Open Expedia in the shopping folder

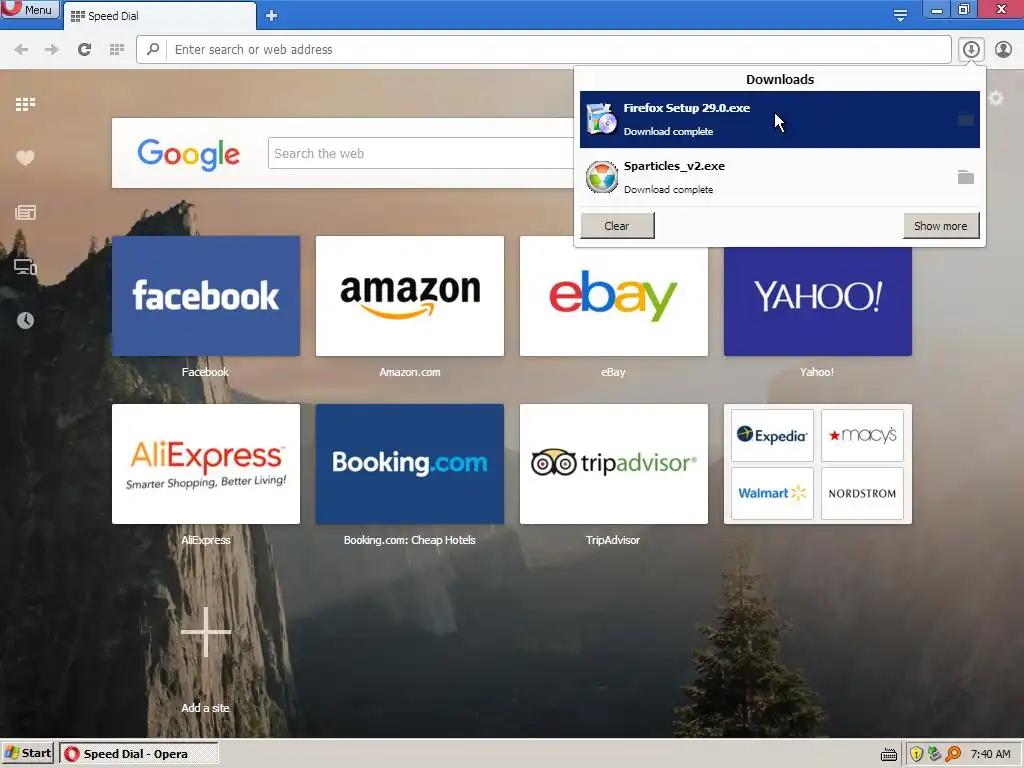(772, 436)
